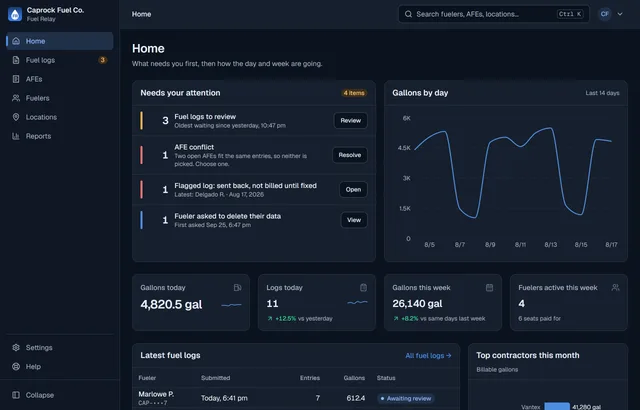Click the AFEs sidebar icon
This screenshot has width=640, height=410.
click(x=16, y=79)
